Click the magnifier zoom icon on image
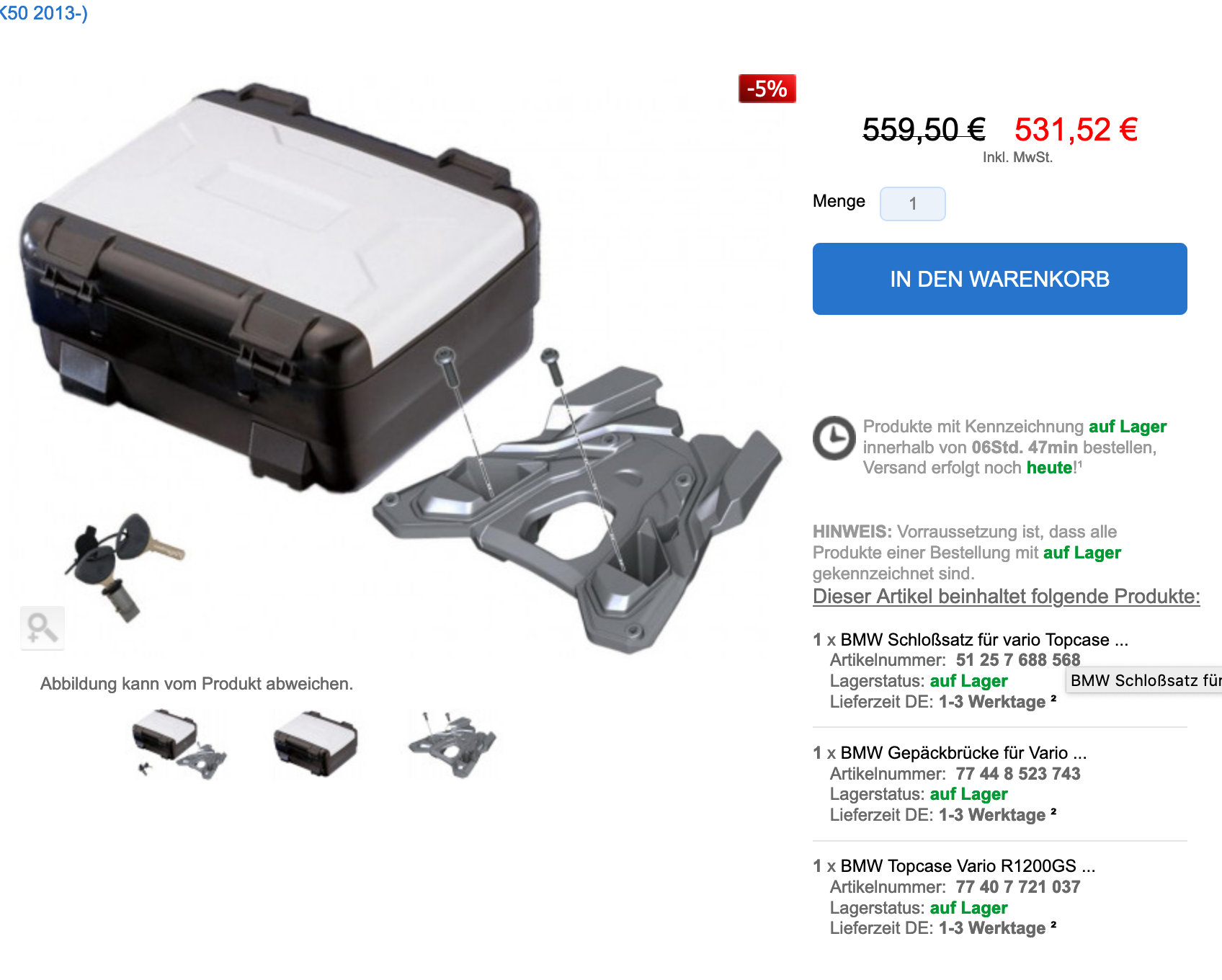The width and height of the screenshot is (1222, 980). (43, 628)
